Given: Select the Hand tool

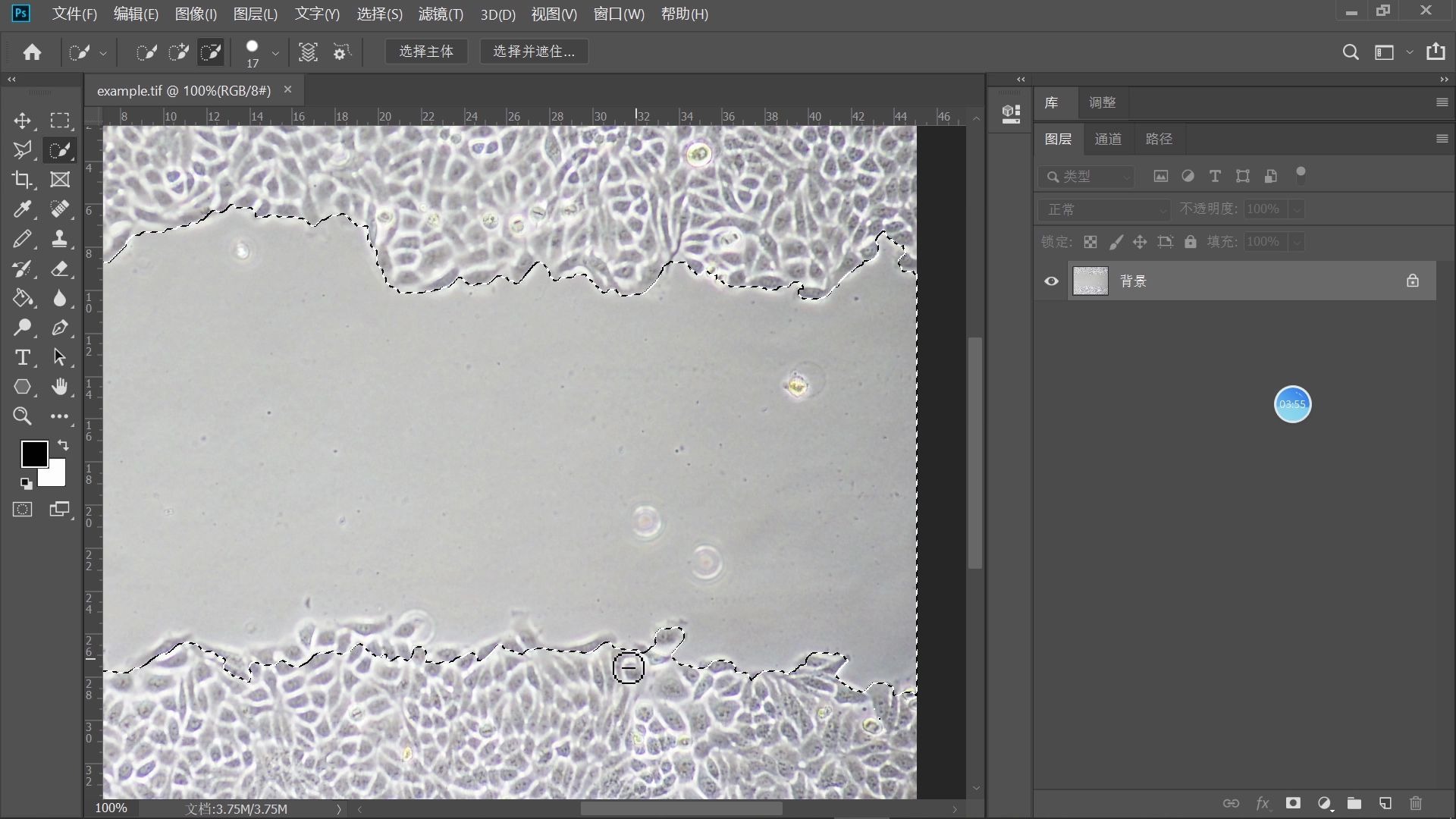Looking at the screenshot, I should [60, 387].
